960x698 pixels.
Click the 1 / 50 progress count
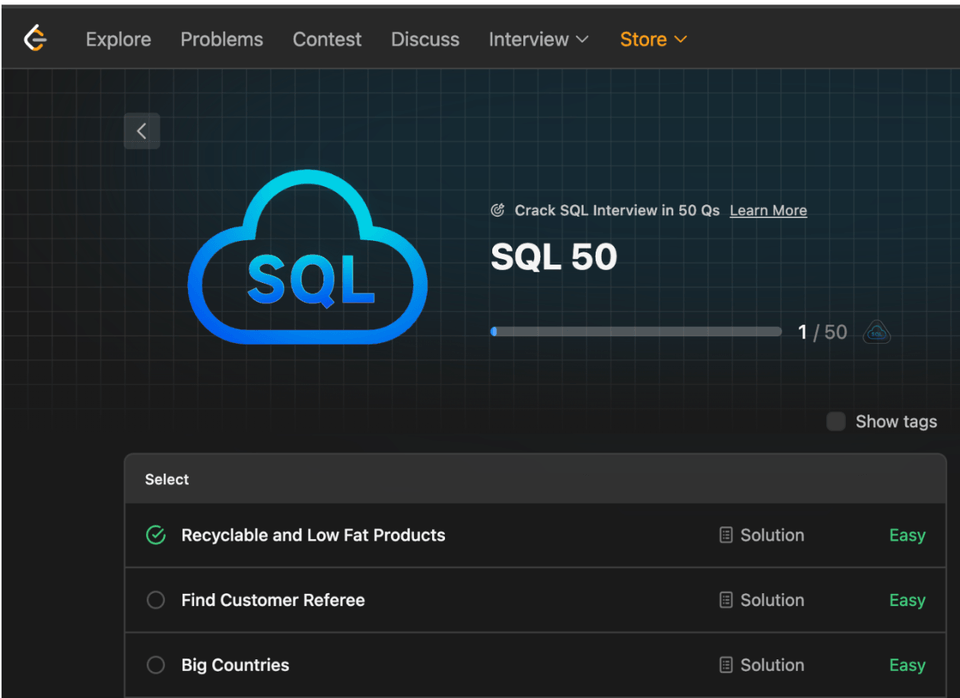pos(822,332)
